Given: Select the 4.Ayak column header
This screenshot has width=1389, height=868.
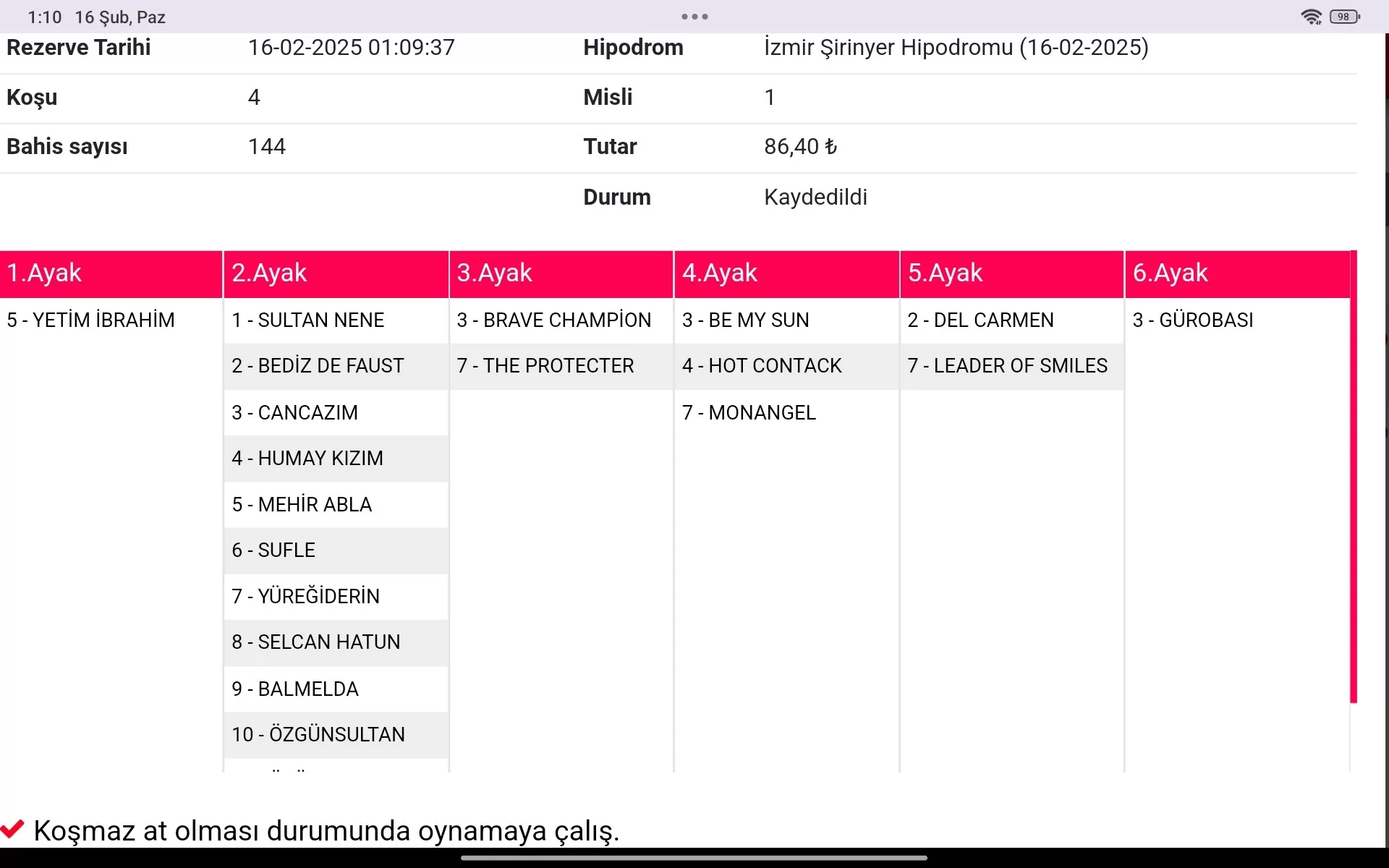Looking at the screenshot, I should pyautogui.click(x=786, y=273).
